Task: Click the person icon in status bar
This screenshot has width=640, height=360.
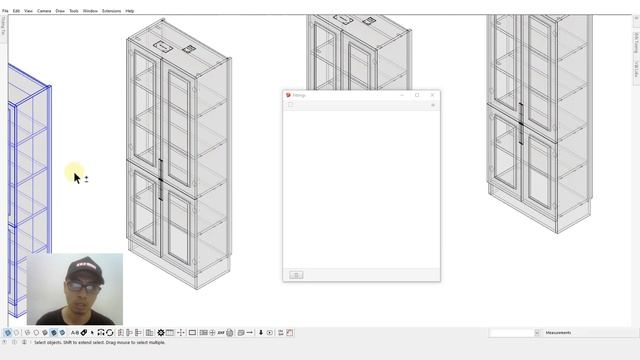Action: (24, 342)
